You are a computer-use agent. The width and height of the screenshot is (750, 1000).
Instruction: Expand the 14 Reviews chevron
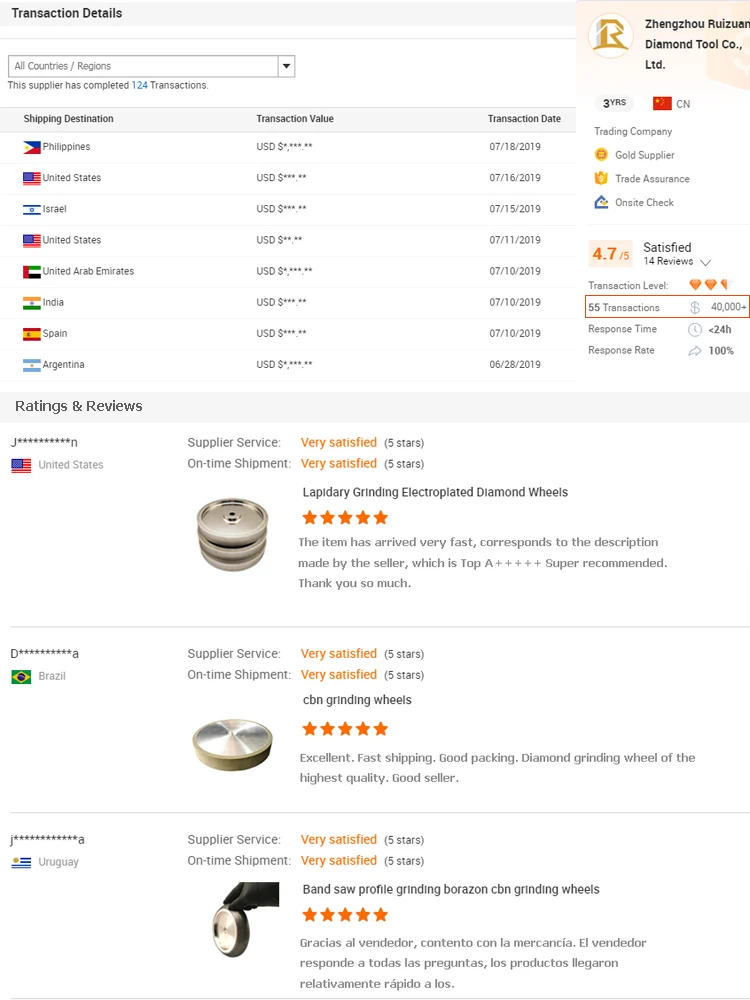tap(706, 262)
